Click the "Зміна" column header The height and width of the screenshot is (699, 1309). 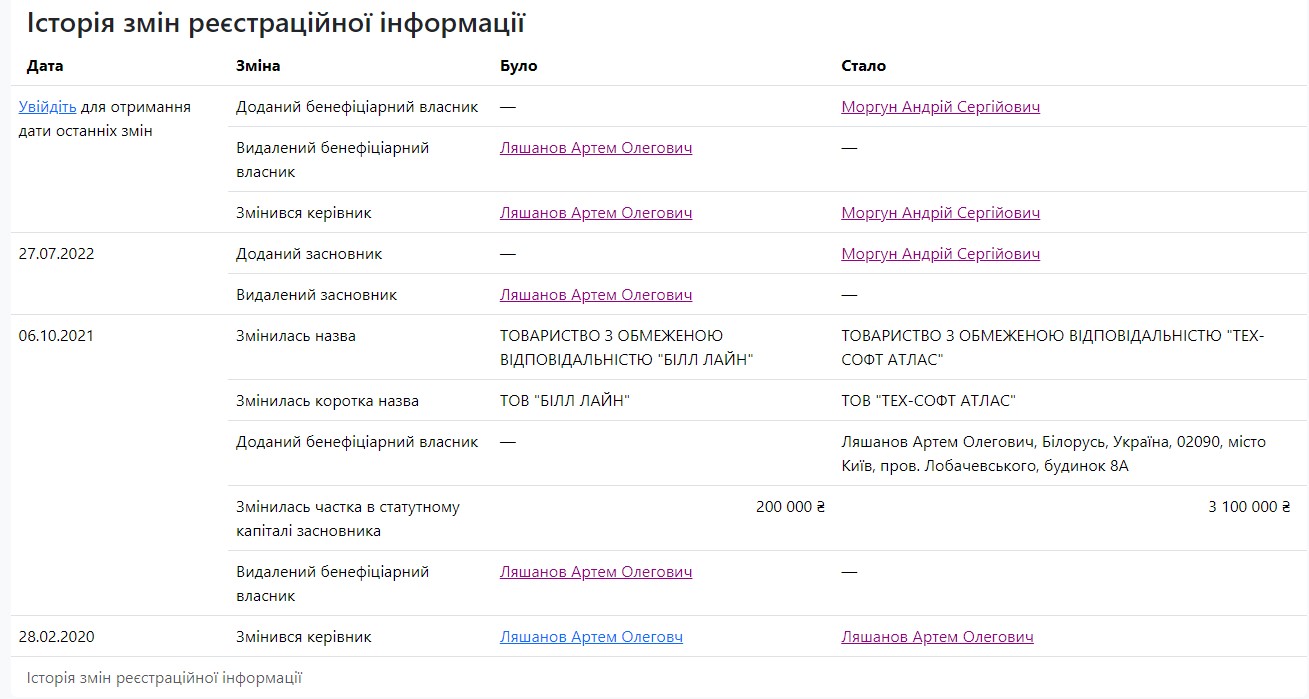coord(258,66)
